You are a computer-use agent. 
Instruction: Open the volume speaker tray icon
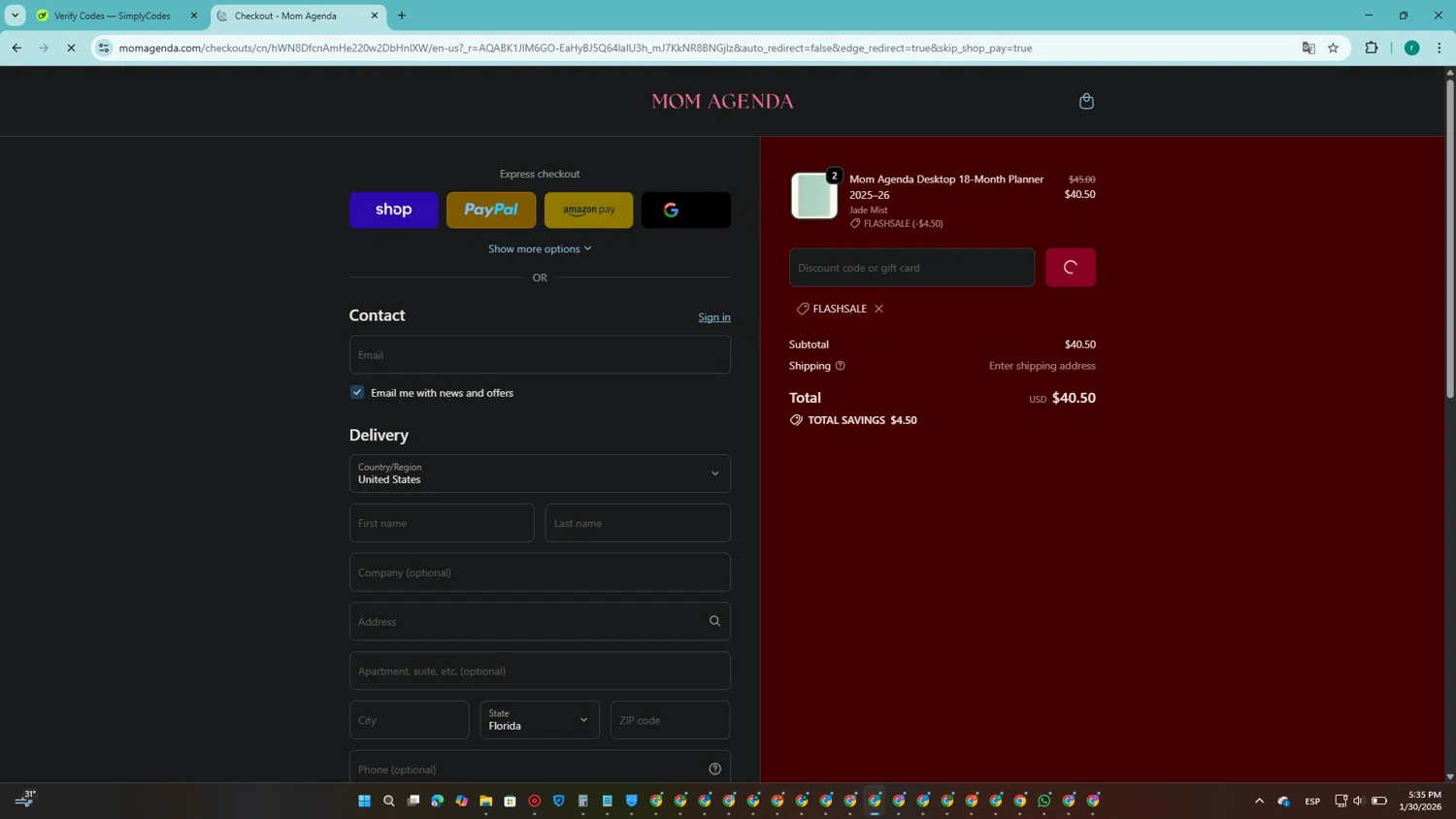pos(1359,801)
